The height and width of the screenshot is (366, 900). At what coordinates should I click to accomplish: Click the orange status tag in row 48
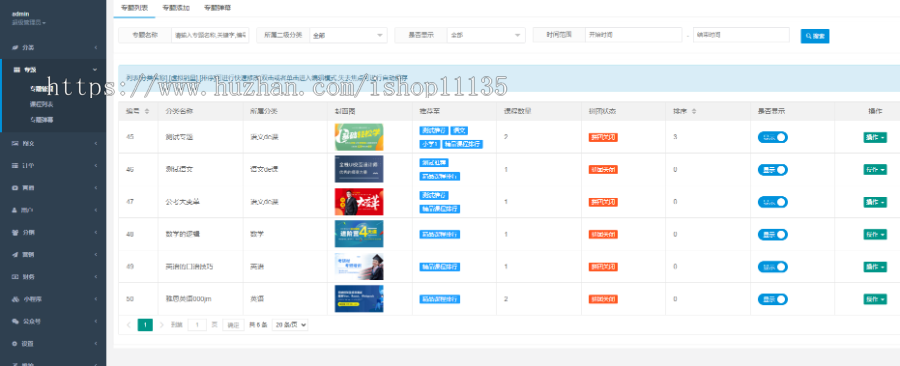coord(603,235)
